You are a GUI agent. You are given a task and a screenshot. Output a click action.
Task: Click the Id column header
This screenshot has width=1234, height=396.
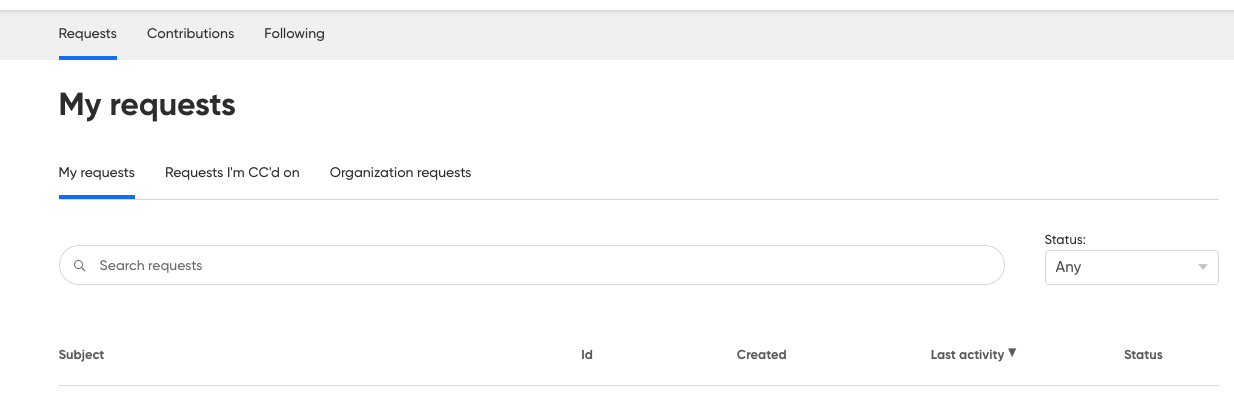click(587, 354)
